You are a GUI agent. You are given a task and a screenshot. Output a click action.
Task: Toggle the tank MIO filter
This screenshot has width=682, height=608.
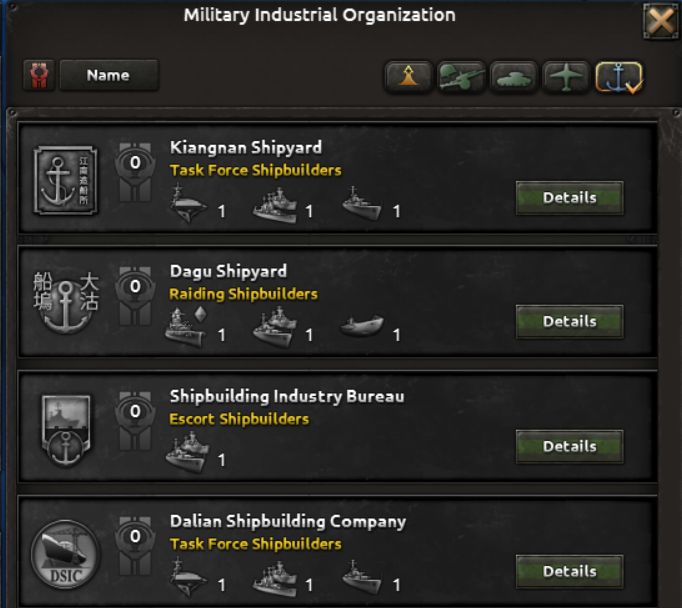(x=514, y=77)
